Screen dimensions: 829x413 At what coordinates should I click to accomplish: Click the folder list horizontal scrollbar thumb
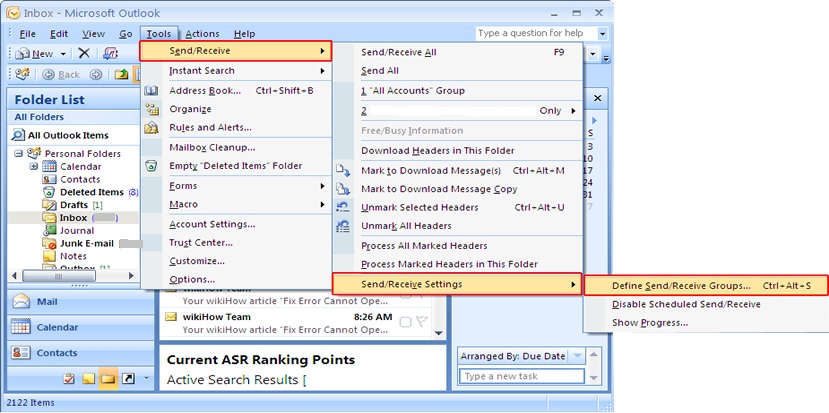[x=59, y=276]
